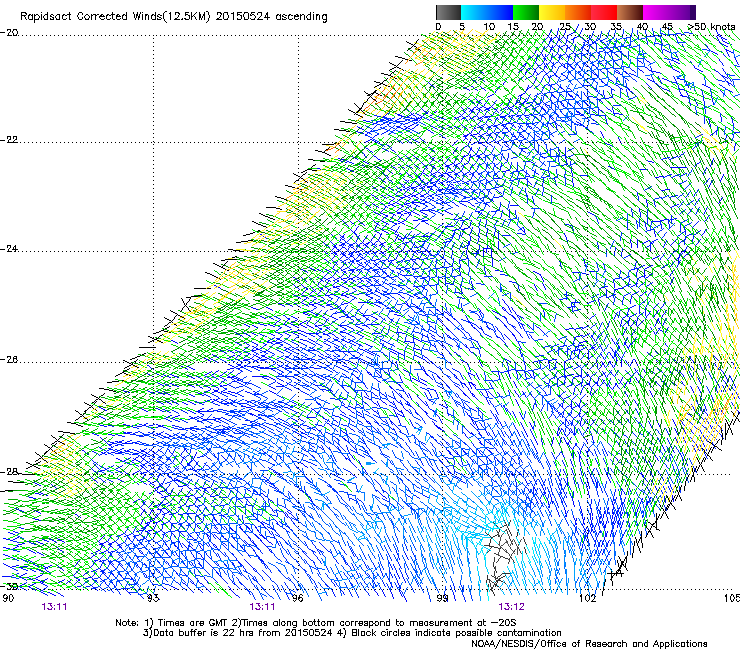Click the cyan 5-10 knots legend color
The height and width of the screenshot is (650, 740).
[474, 12]
